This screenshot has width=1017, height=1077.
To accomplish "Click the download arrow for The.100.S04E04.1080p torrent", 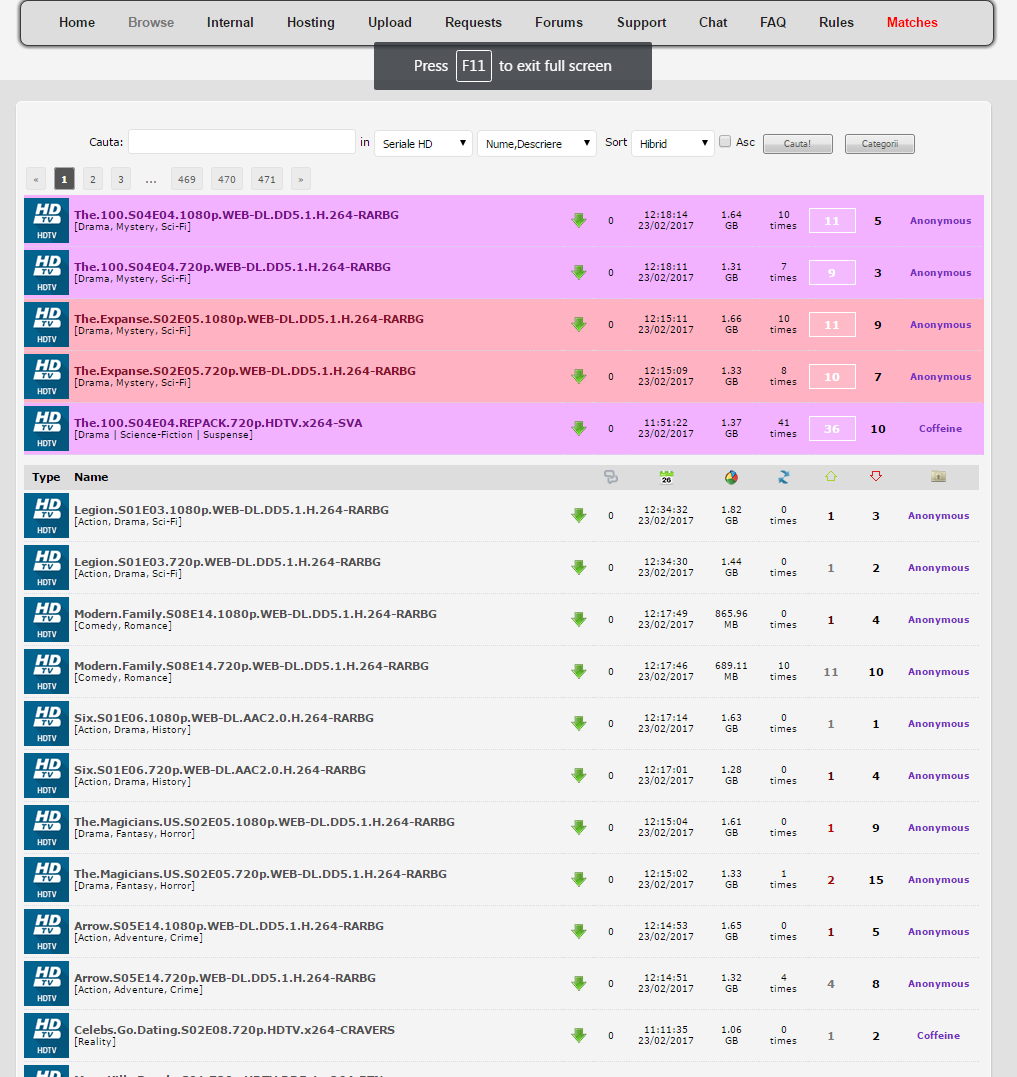I will click(579, 220).
